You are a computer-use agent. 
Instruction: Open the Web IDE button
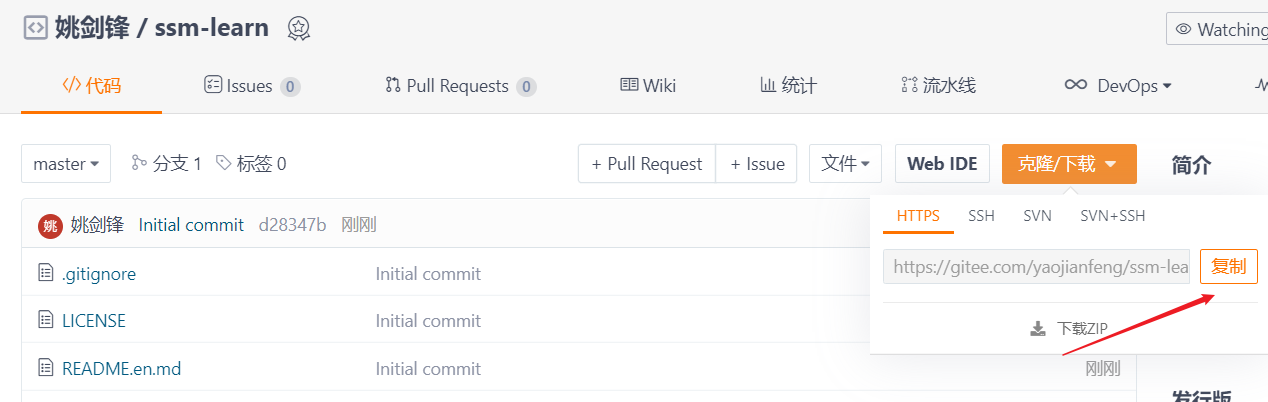tap(942, 164)
